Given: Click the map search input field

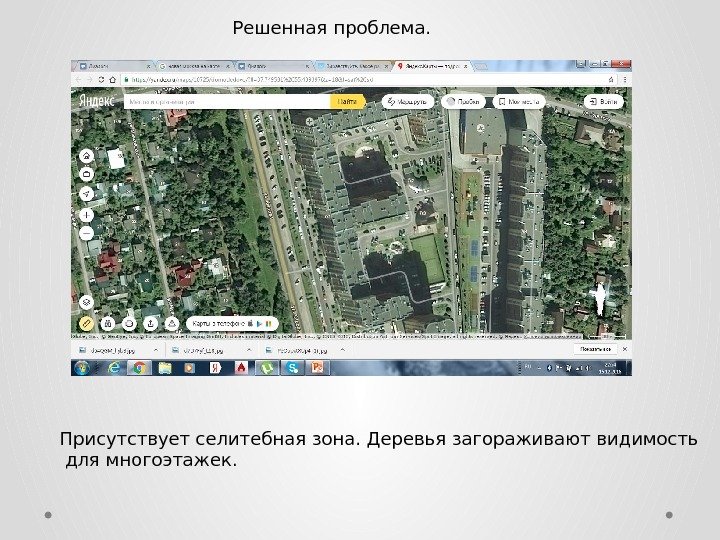Looking at the screenshot, I should click(x=227, y=101).
